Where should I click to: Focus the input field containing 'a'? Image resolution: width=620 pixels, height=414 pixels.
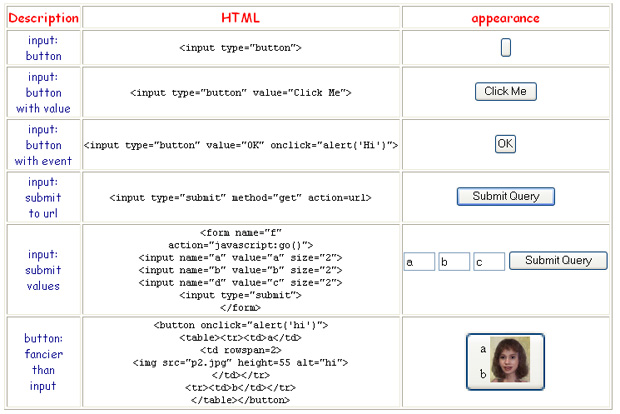419,262
